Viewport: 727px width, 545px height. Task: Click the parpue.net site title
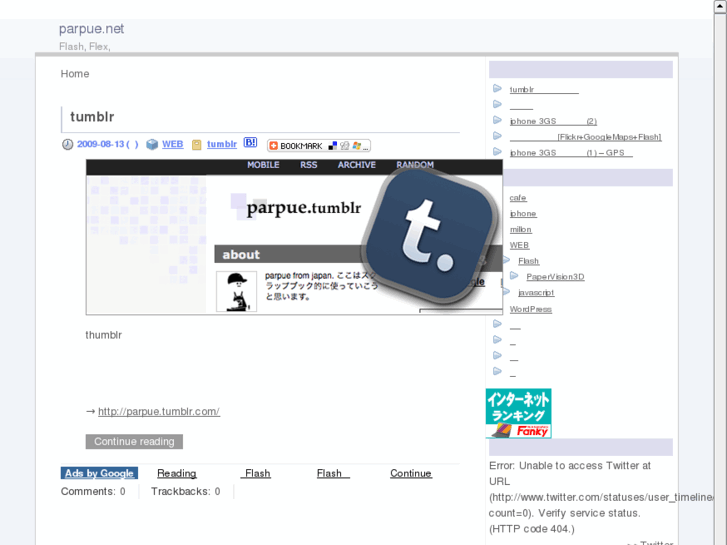(91, 29)
